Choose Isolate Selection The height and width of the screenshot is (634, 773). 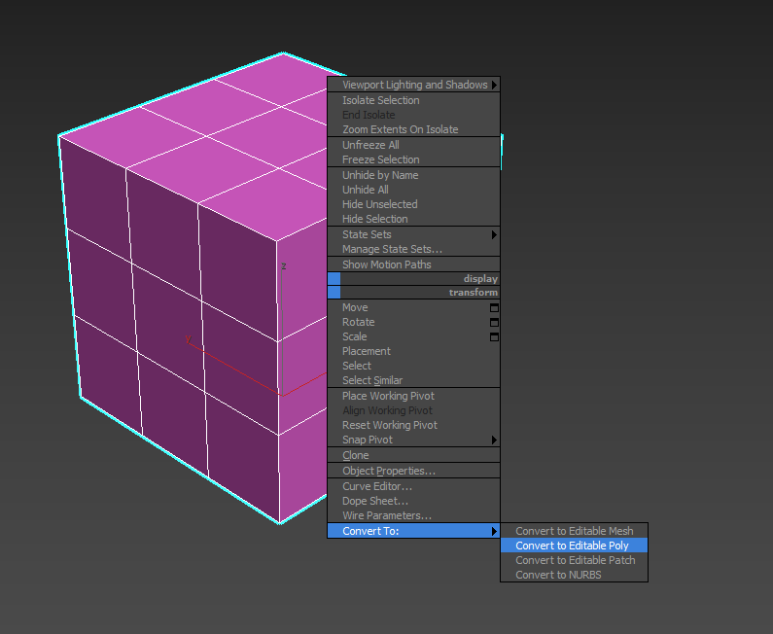click(x=414, y=100)
